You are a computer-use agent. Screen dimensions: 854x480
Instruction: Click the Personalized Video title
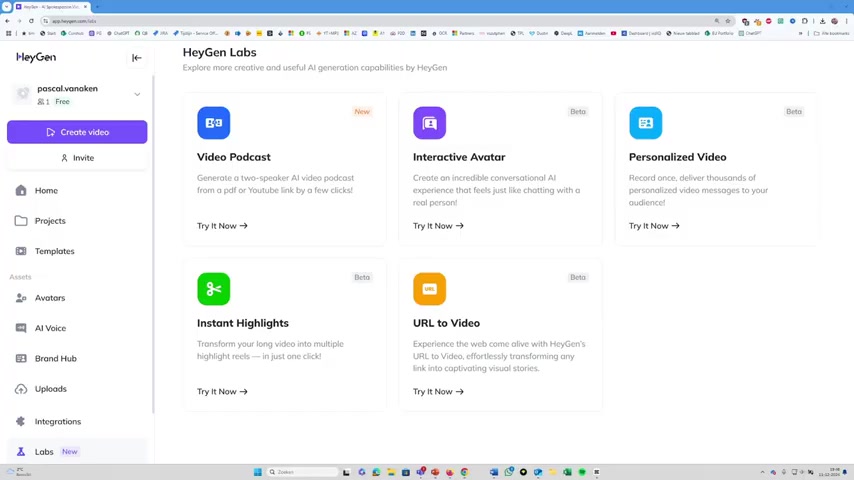pos(678,157)
